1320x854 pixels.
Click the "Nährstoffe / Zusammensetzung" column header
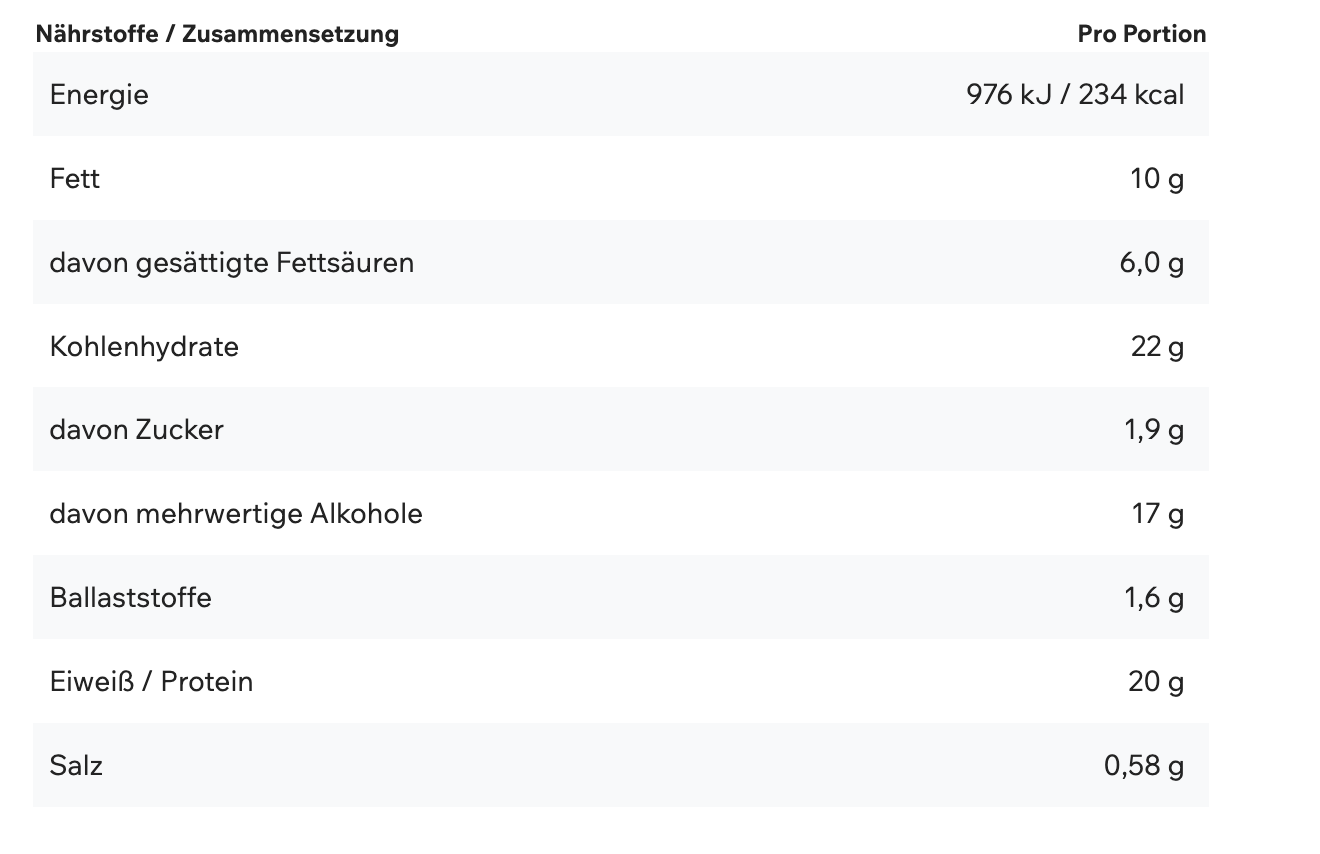(x=217, y=34)
